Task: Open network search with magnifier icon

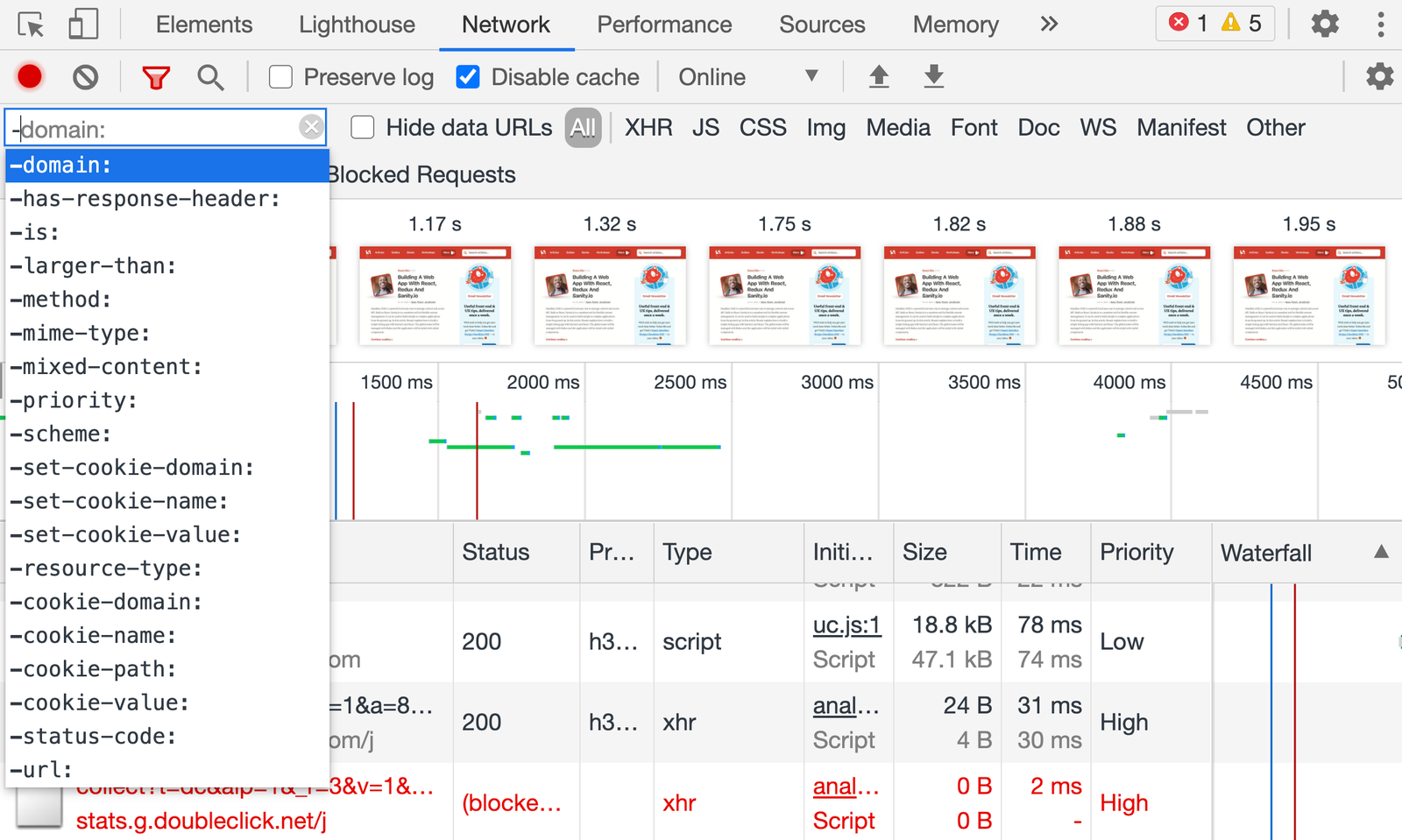Action: [210, 78]
